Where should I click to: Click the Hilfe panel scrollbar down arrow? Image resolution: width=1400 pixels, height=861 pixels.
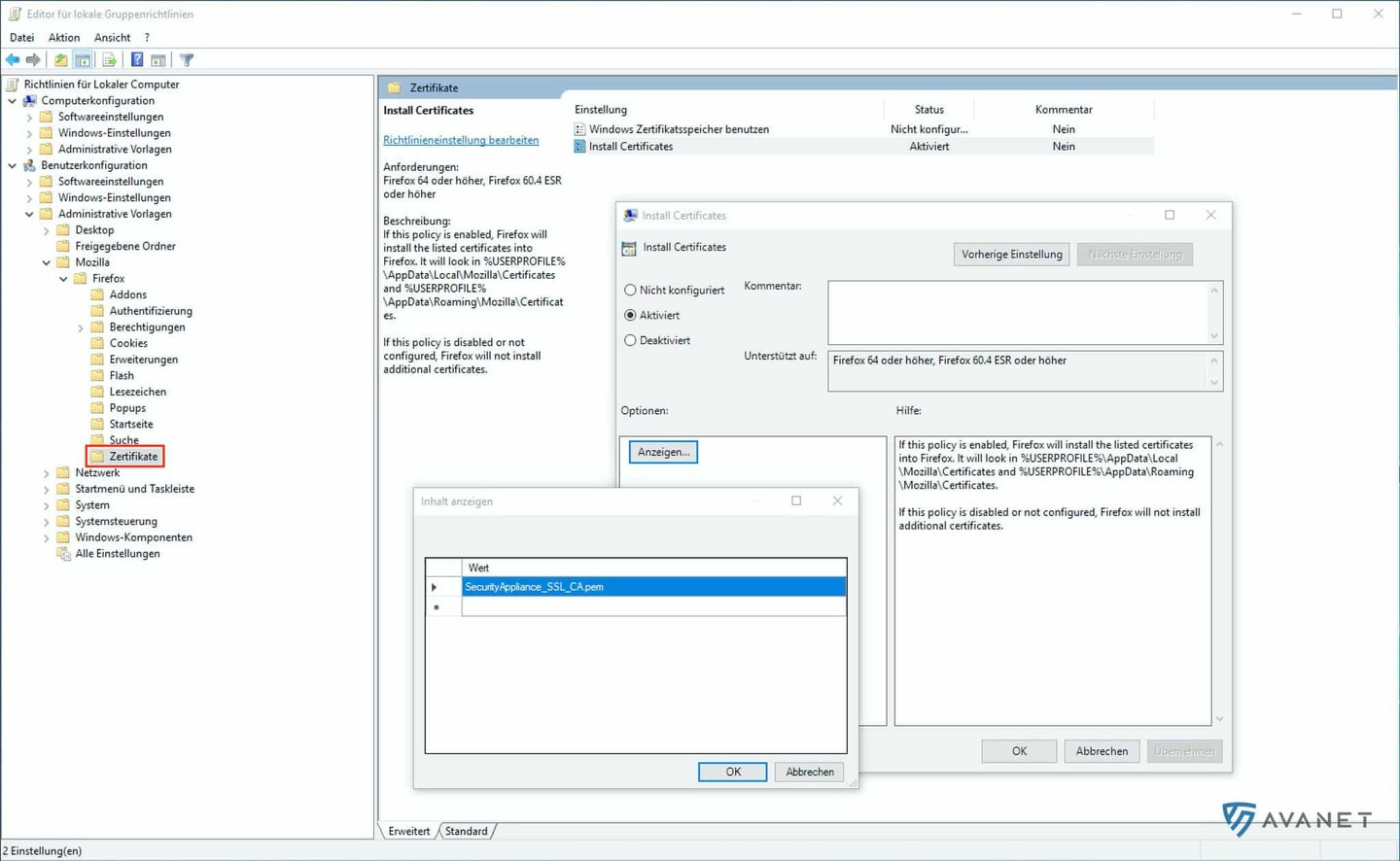1219,719
